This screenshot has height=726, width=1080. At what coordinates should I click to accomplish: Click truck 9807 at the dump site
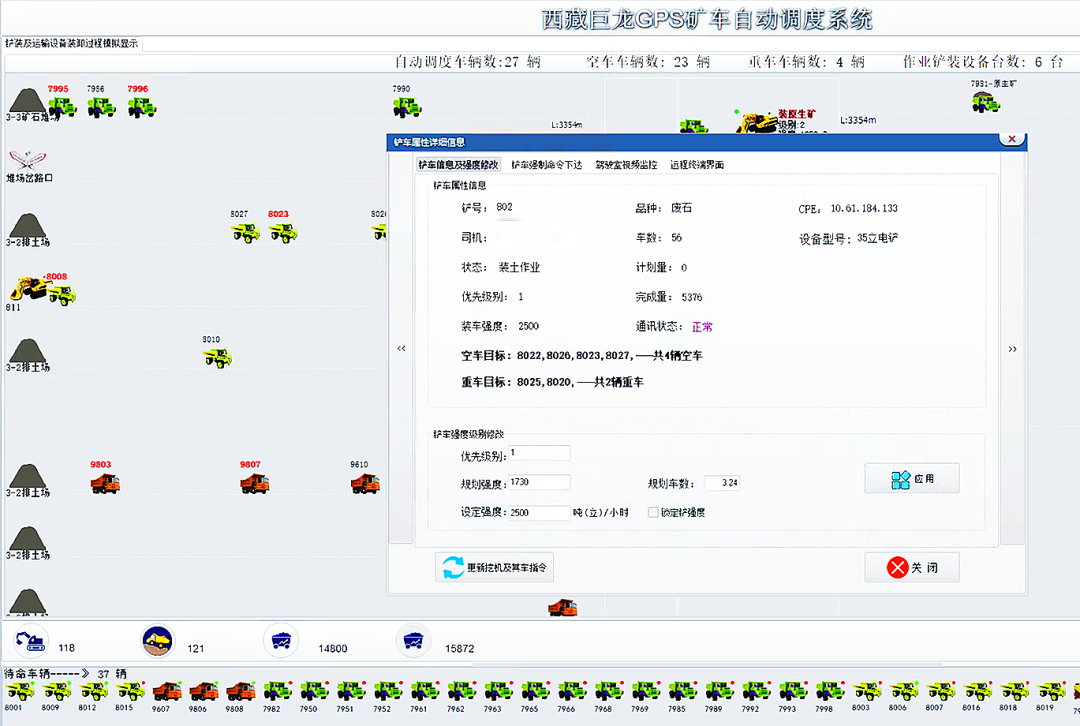pyautogui.click(x=253, y=483)
